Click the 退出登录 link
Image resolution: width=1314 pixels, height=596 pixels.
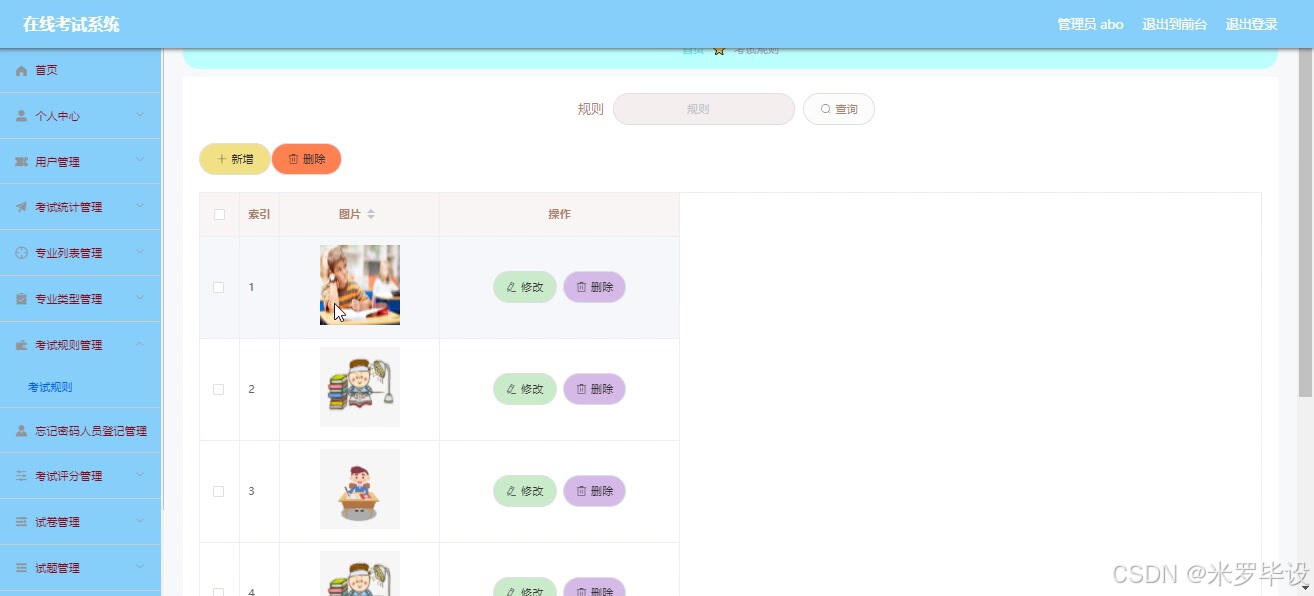click(x=1252, y=24)
